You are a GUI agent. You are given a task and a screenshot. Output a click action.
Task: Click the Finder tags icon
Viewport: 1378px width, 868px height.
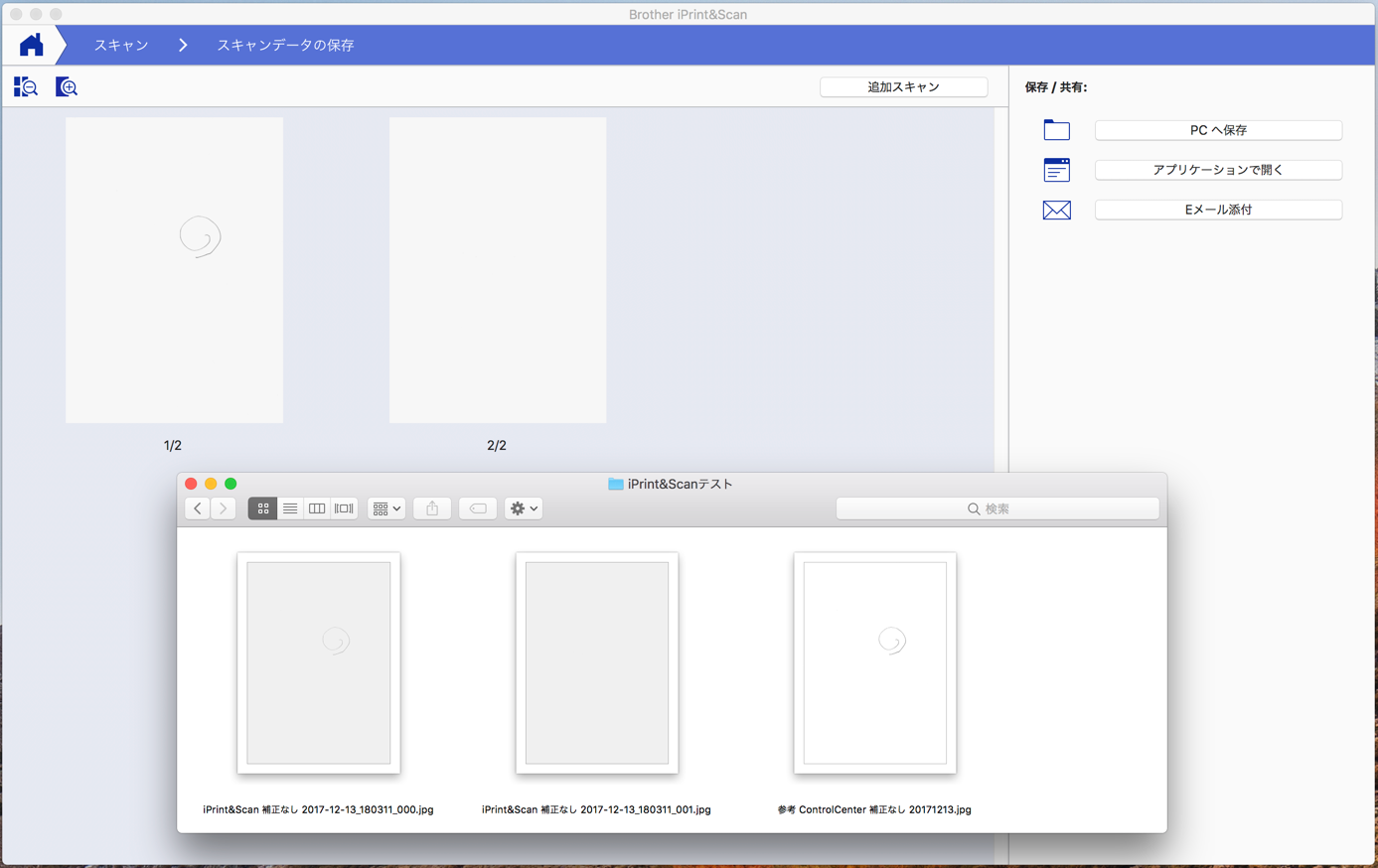478,508
